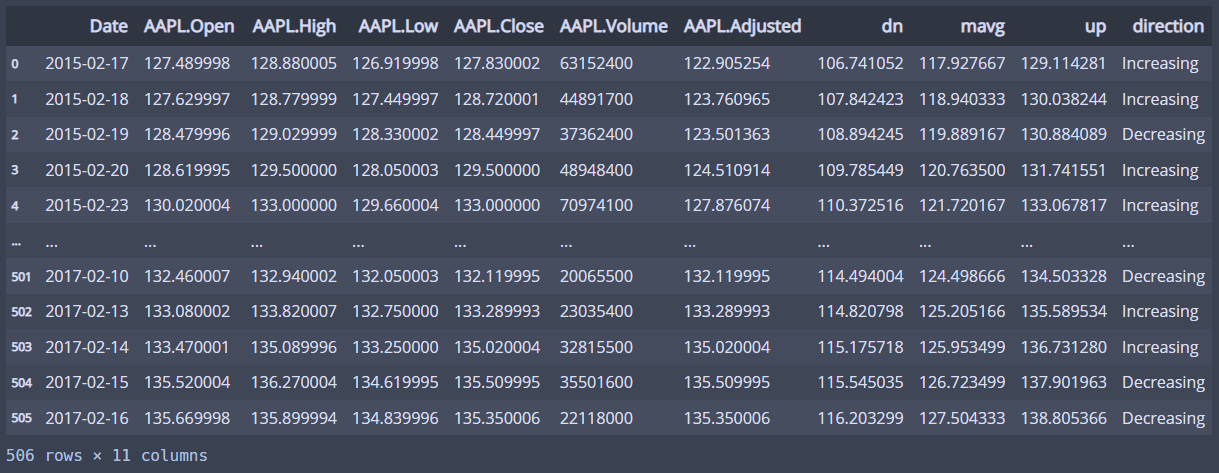Click volume value 44891700
The width and height of the screenshot is (1219, 473).
point(597,99)
